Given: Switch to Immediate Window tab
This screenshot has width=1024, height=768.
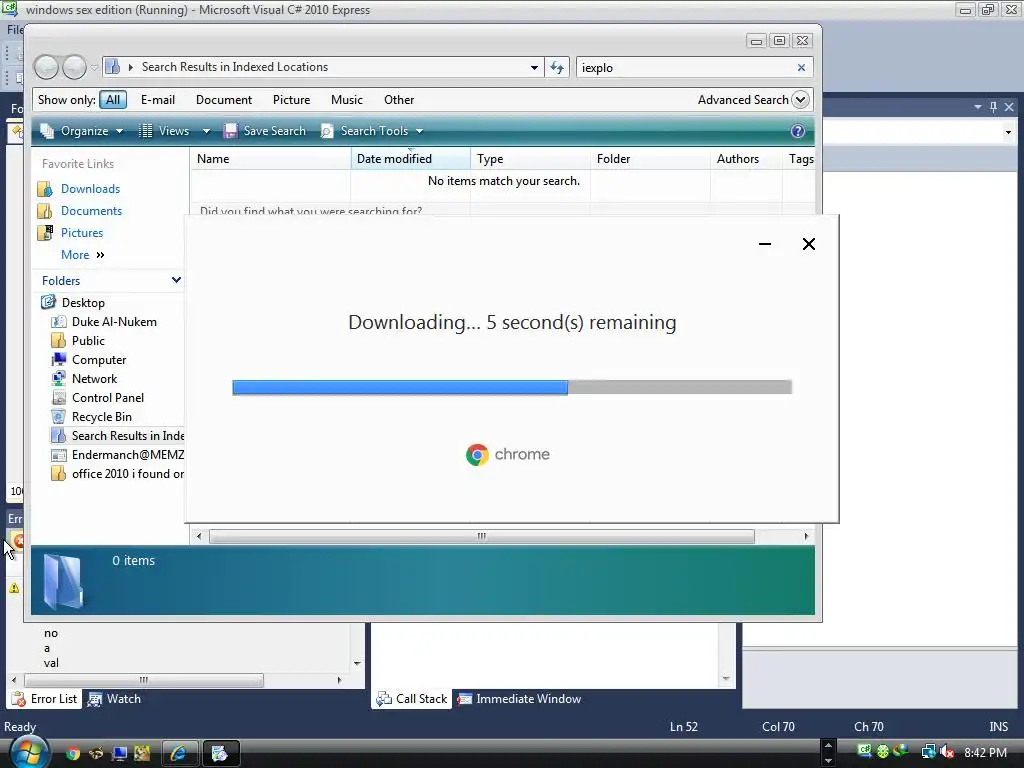Looking at the screenshot, I should coord(519,699).
